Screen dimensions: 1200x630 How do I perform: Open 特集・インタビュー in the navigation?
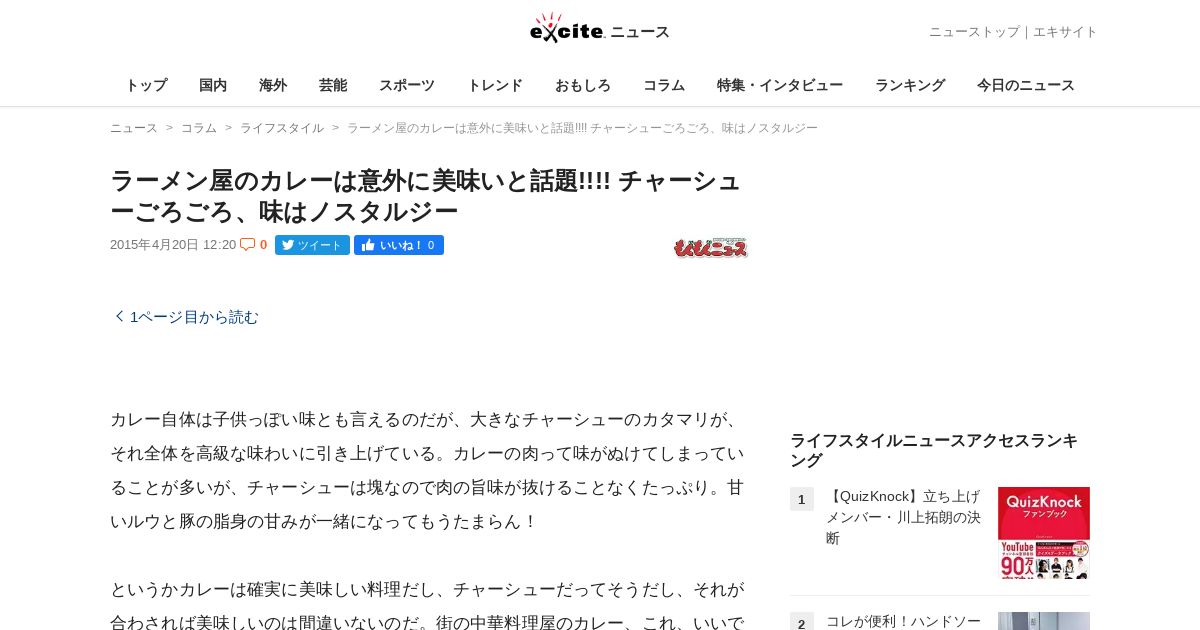780,85
